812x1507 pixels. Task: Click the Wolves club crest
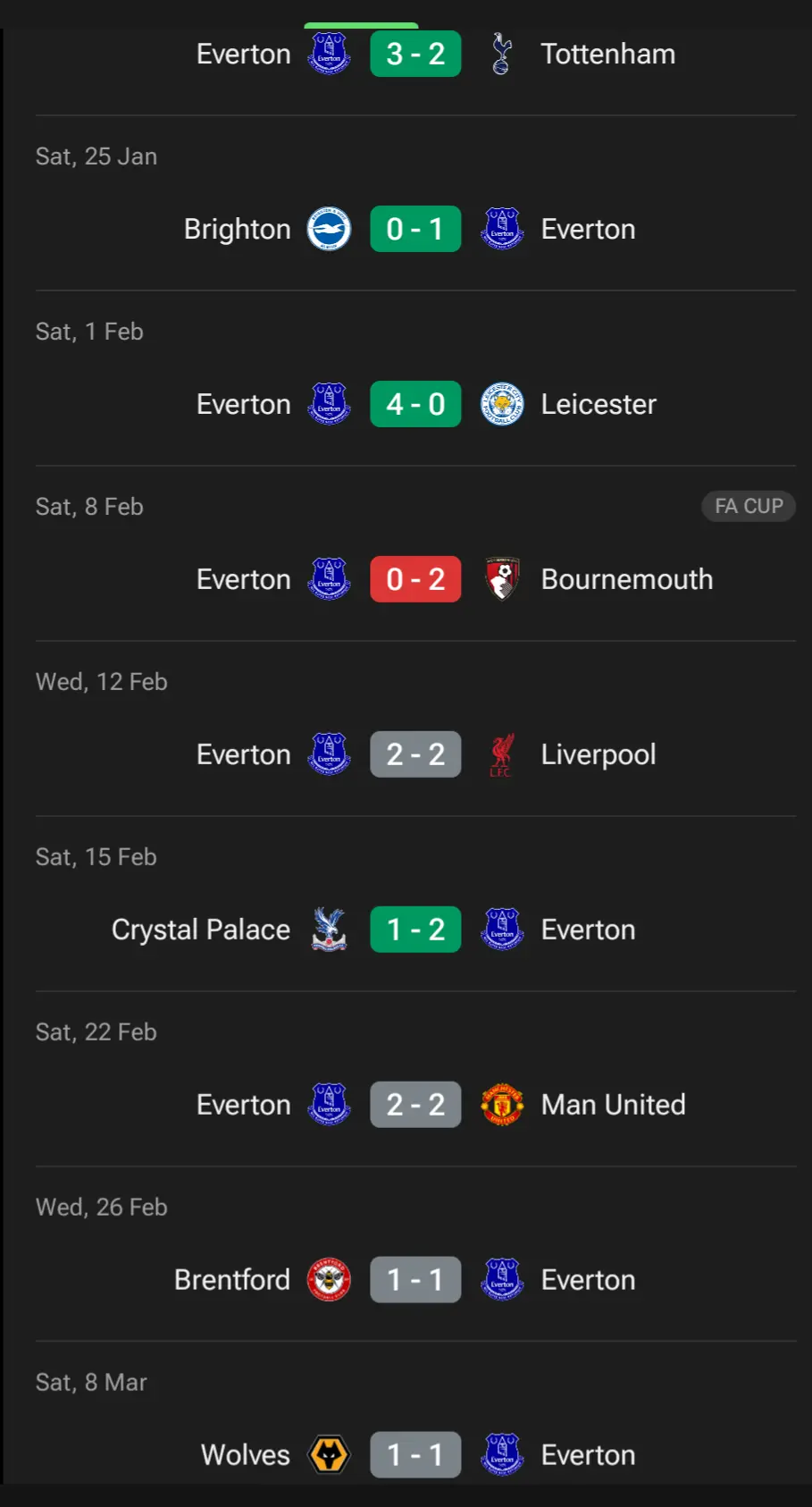pyautogui.click(x=329, y=1455)
